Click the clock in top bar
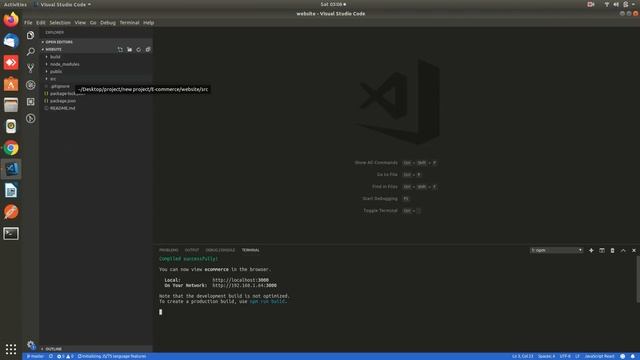This screenshot has height=360, width=640. (333, 4)
